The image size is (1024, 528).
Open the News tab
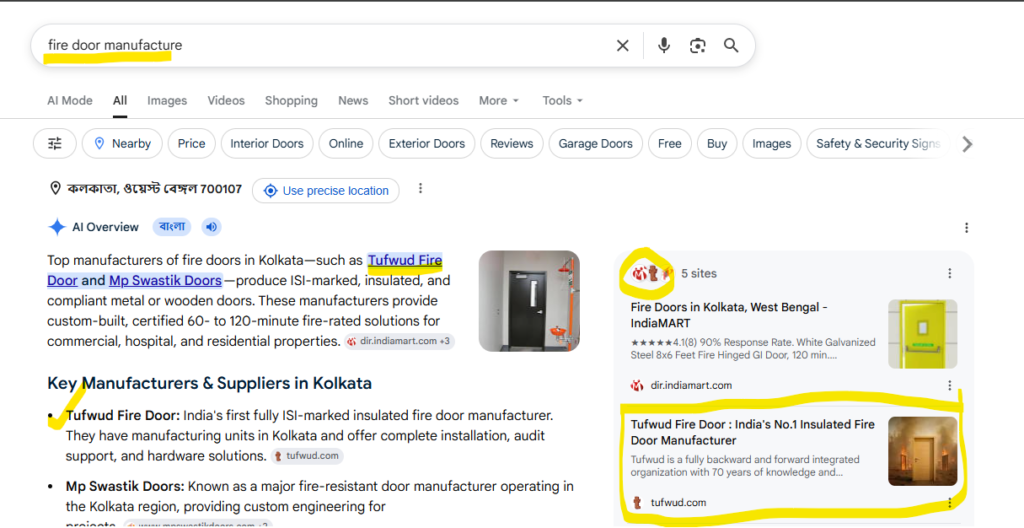click(353, 101)
